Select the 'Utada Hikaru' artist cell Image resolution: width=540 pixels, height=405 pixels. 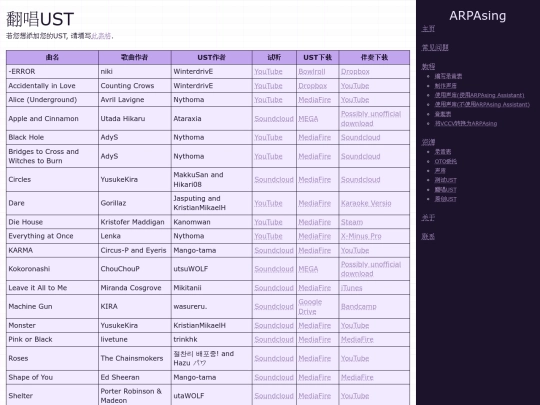(135, 119)
